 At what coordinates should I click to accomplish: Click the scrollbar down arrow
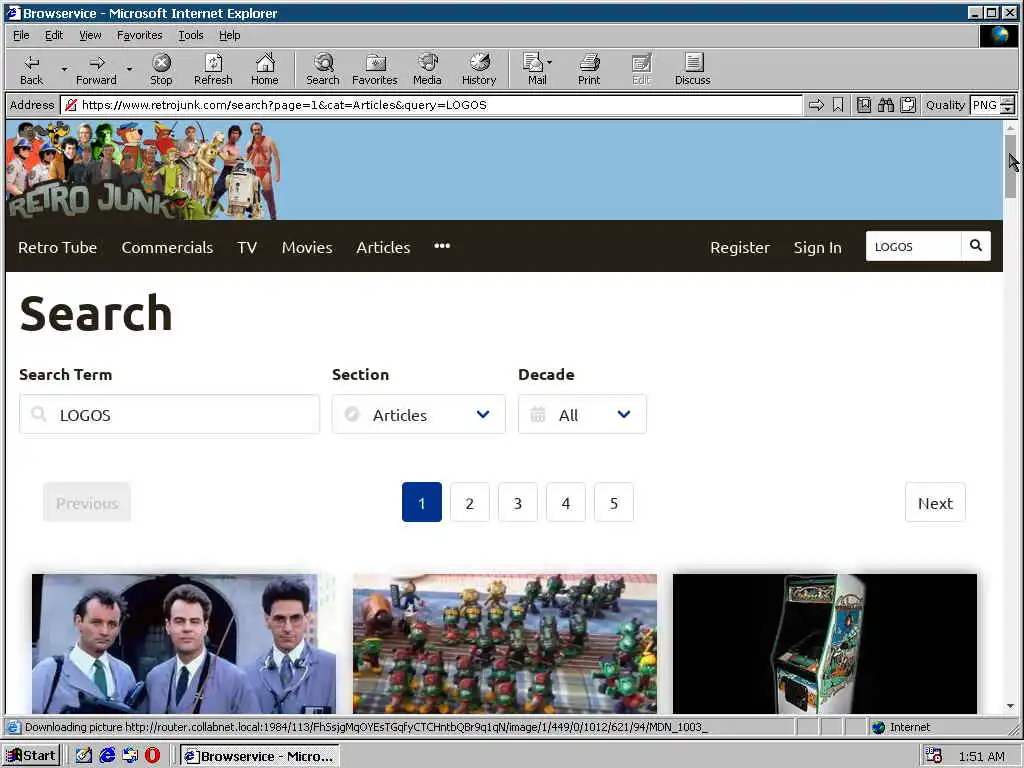[x=1010, y=706]
